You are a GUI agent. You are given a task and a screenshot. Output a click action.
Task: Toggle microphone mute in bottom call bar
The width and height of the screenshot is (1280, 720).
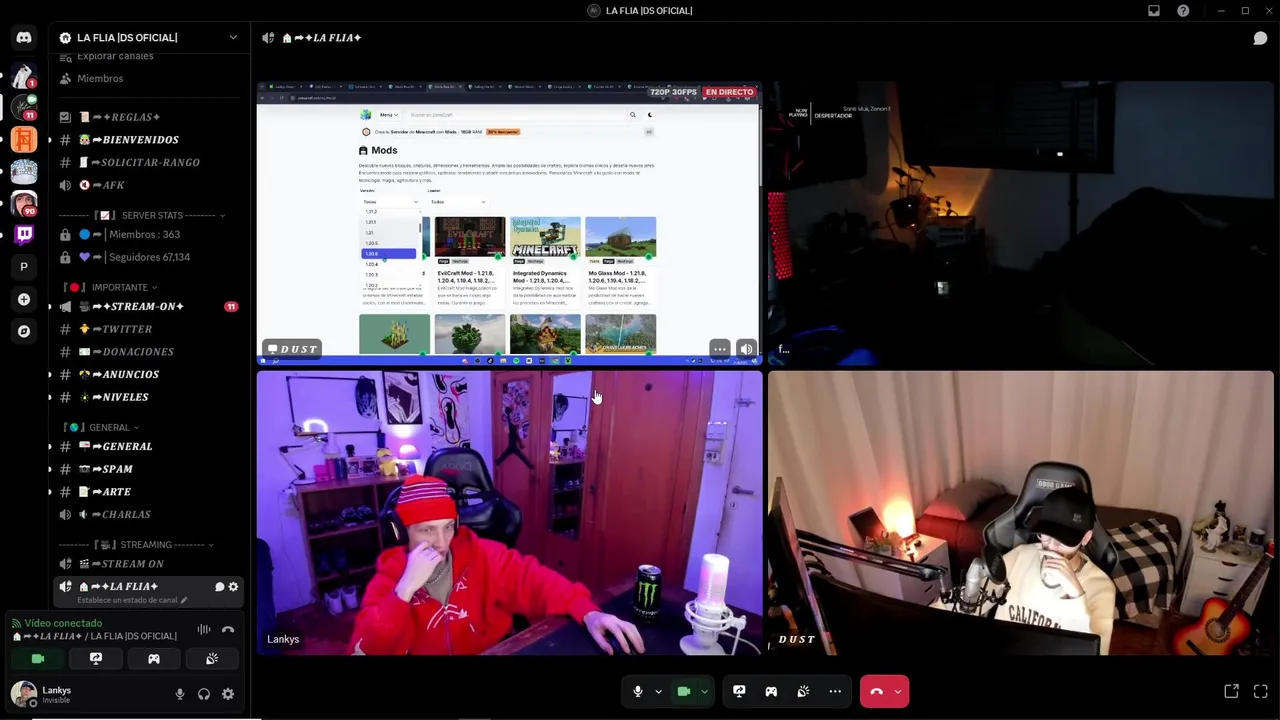638,691
